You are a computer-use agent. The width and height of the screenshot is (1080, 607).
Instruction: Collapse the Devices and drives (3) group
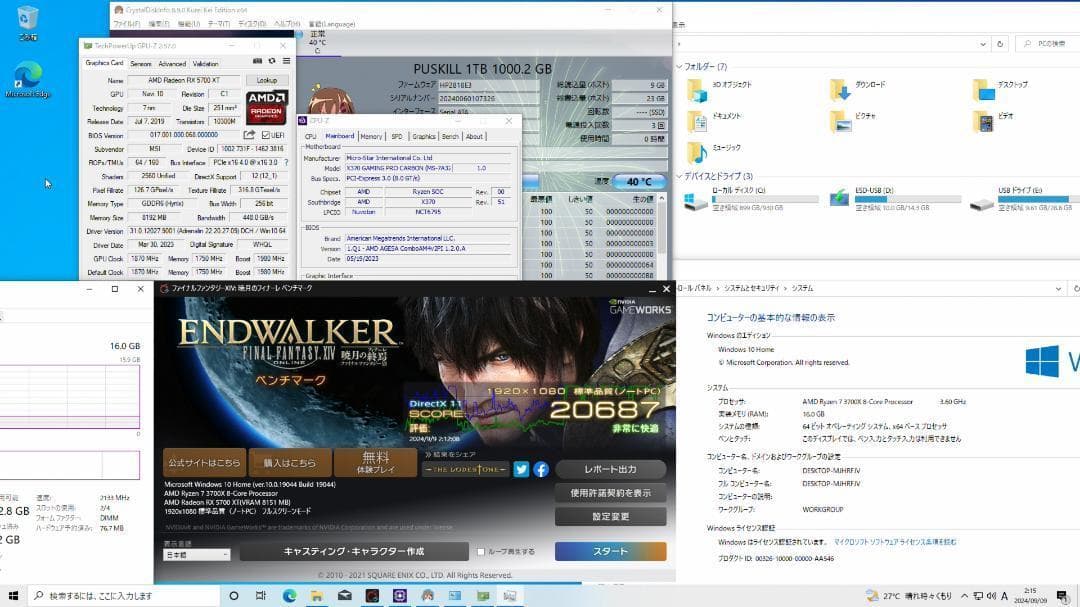678,176
